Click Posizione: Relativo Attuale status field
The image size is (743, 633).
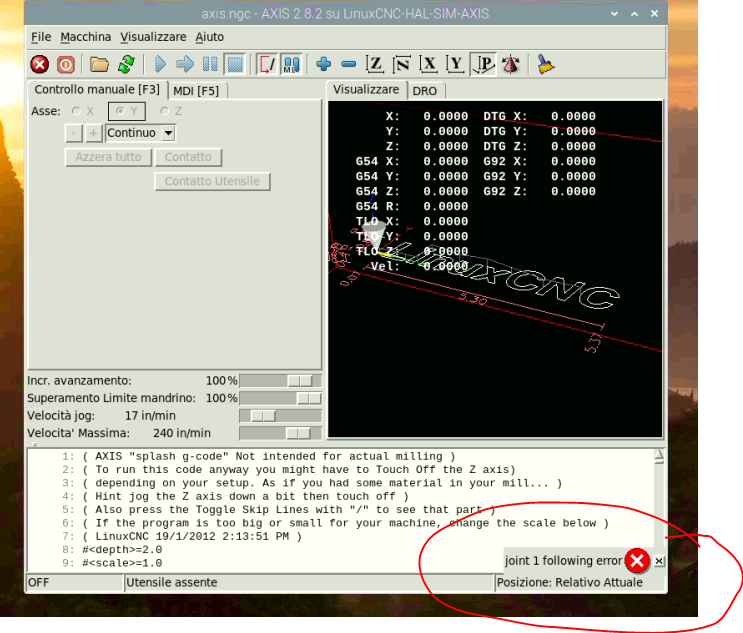(x=580, y=583)
